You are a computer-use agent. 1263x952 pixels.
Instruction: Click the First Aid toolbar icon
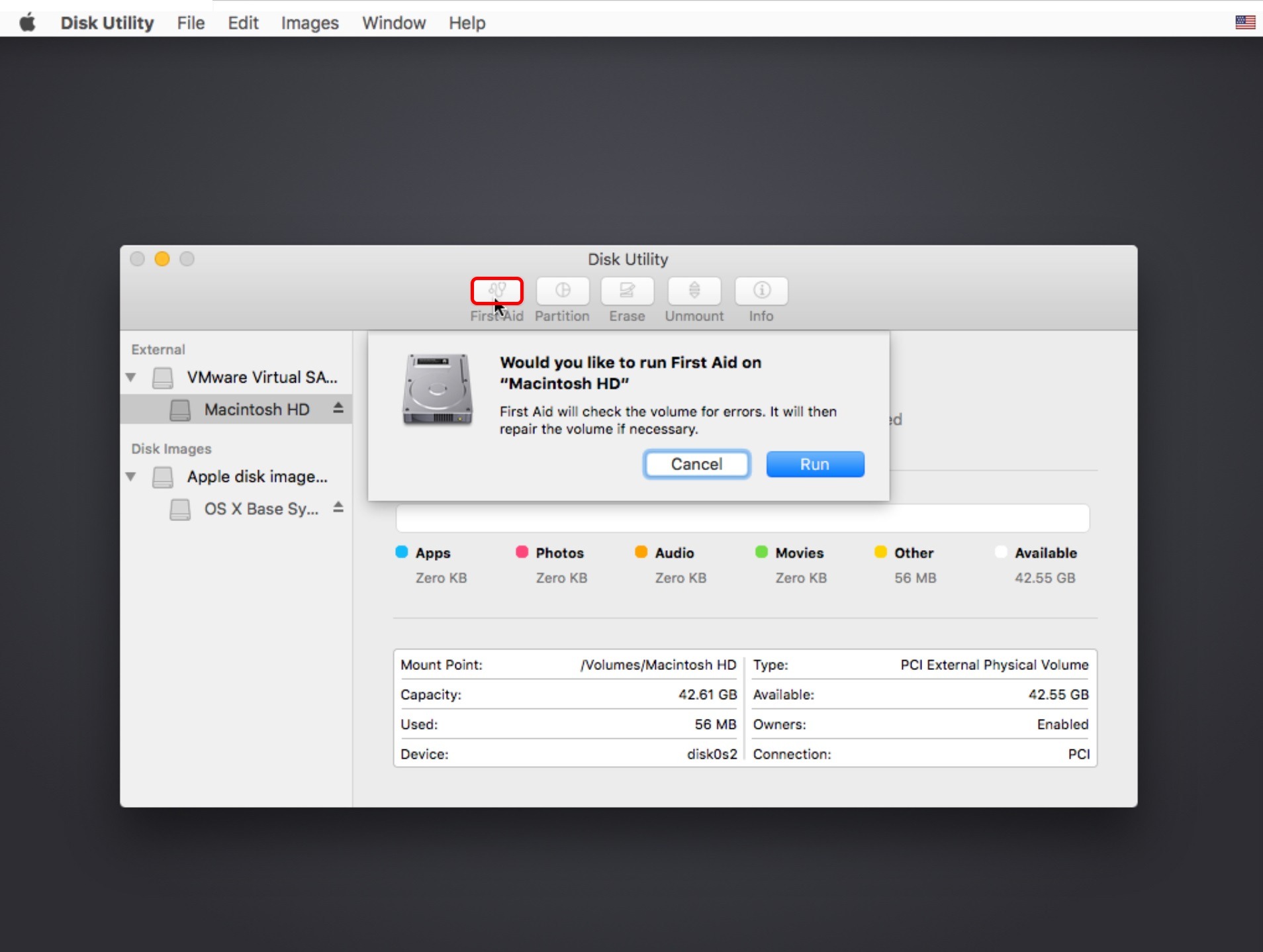tap(497, 291)
